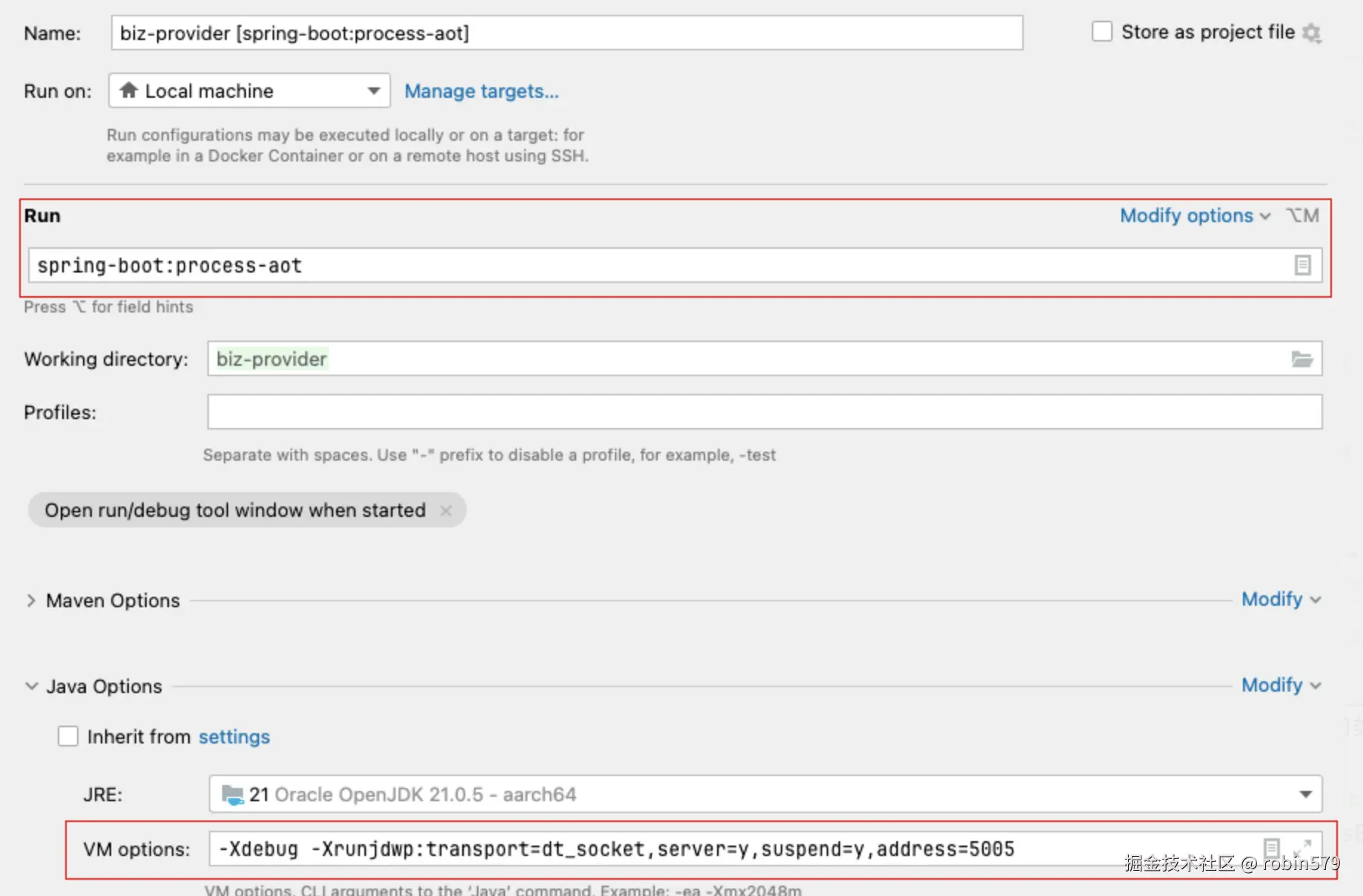
Task: Click the gear icon beside Store as project file
Action: [x=1312, y=33]
